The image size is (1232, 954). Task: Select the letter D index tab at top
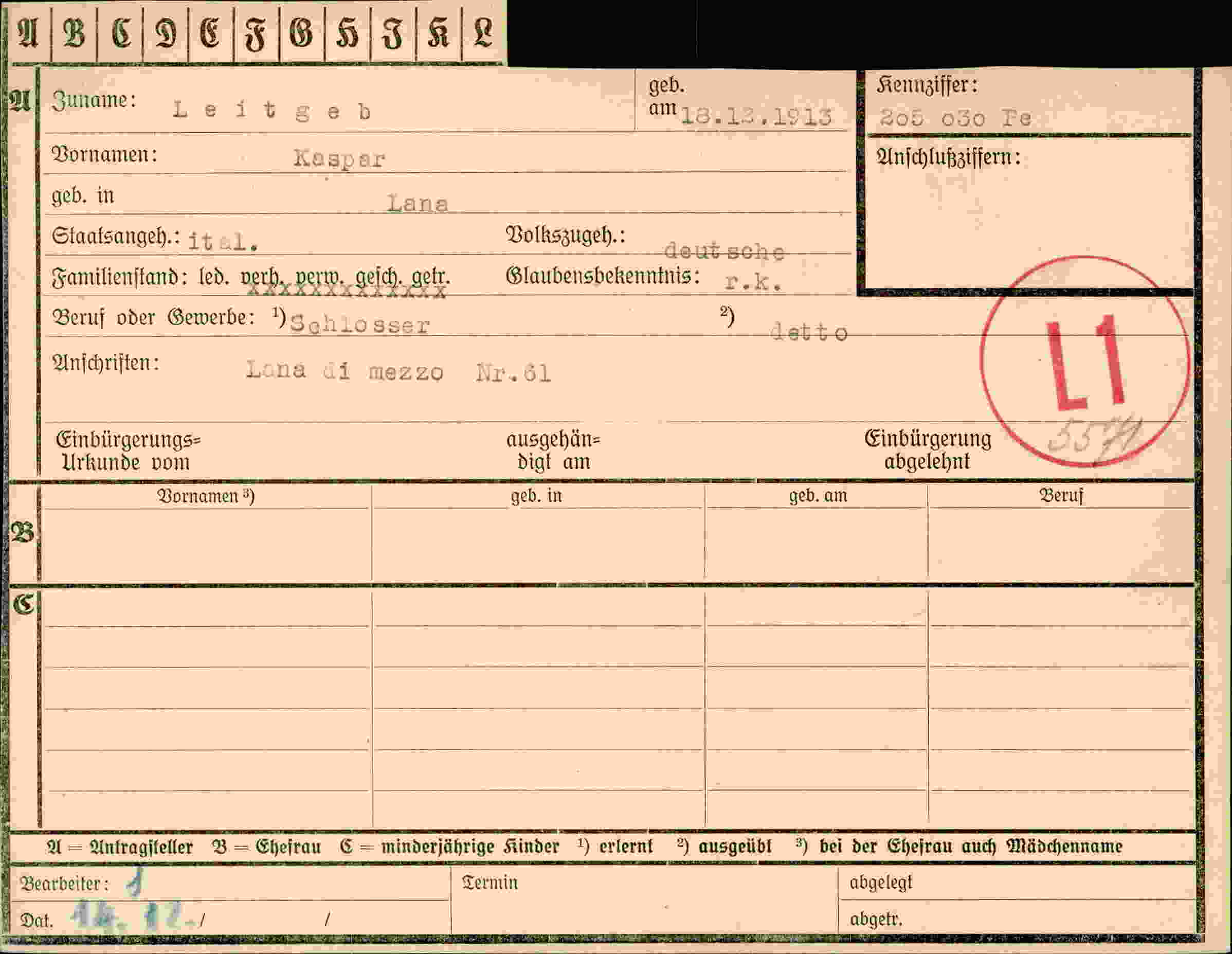(165, 33)
